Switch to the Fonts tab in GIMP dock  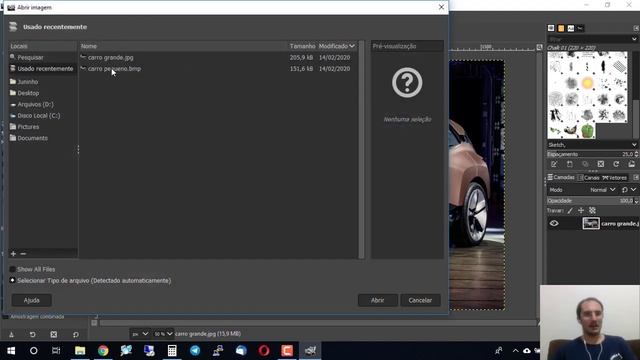tap(571, 28)
